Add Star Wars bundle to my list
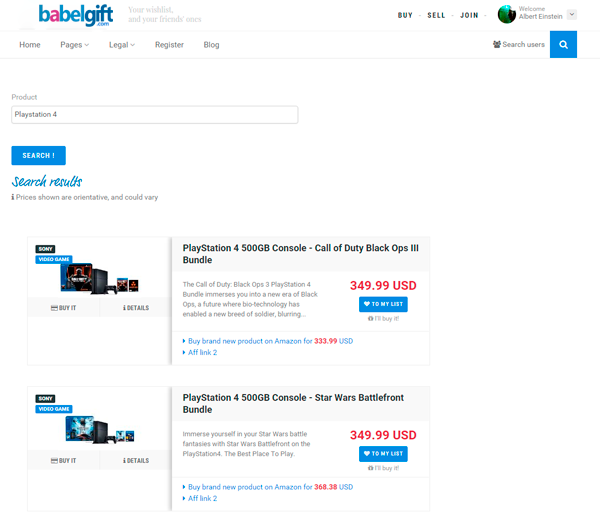600x527 pixels. [x=383, y=454]
